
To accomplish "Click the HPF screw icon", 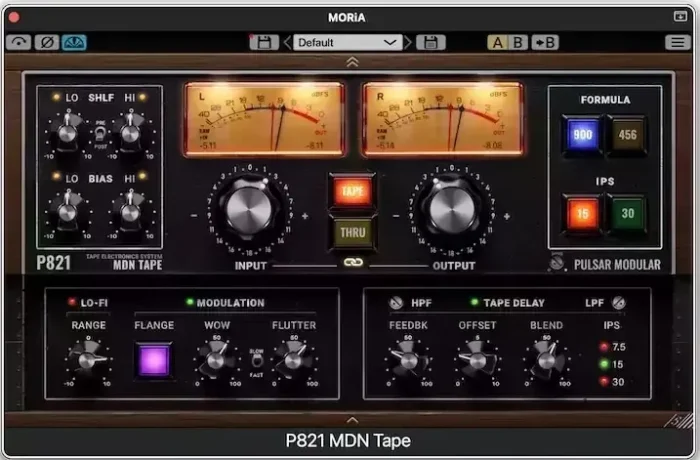I will (x=395, y=302).
